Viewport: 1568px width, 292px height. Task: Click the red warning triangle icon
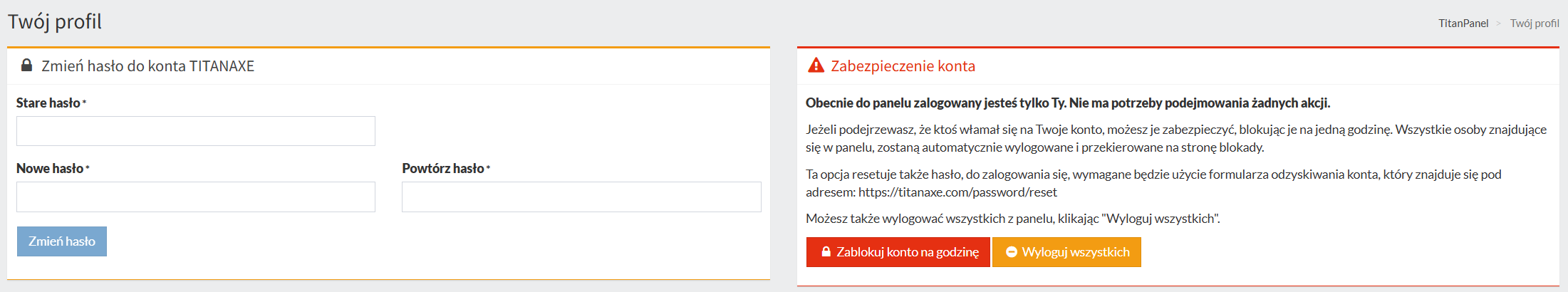[816, 66]
